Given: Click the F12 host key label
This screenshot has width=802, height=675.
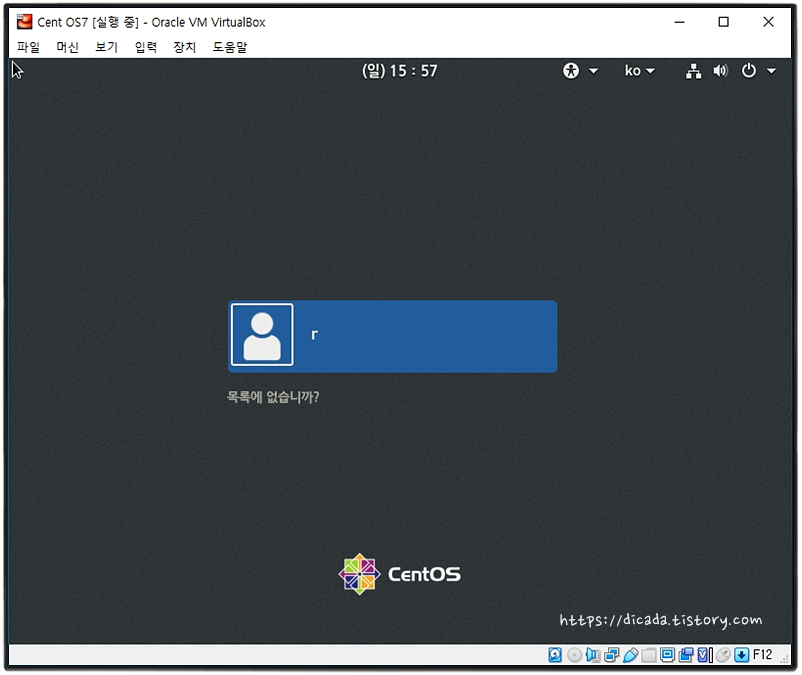Looking at the screenshot, I should coord(762,655).
